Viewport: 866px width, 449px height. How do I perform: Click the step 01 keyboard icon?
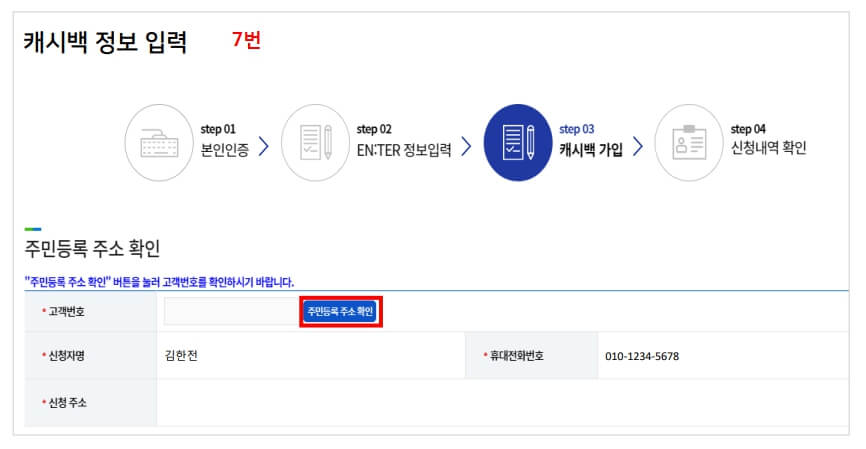click(159, 143)
